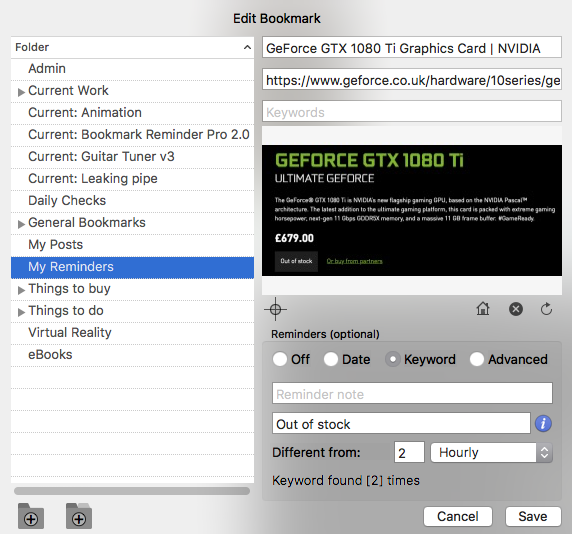Select the Virtual Reality folder
Image resolution: width=572 pixels, height=534 pixels.
tap(132, 333)
